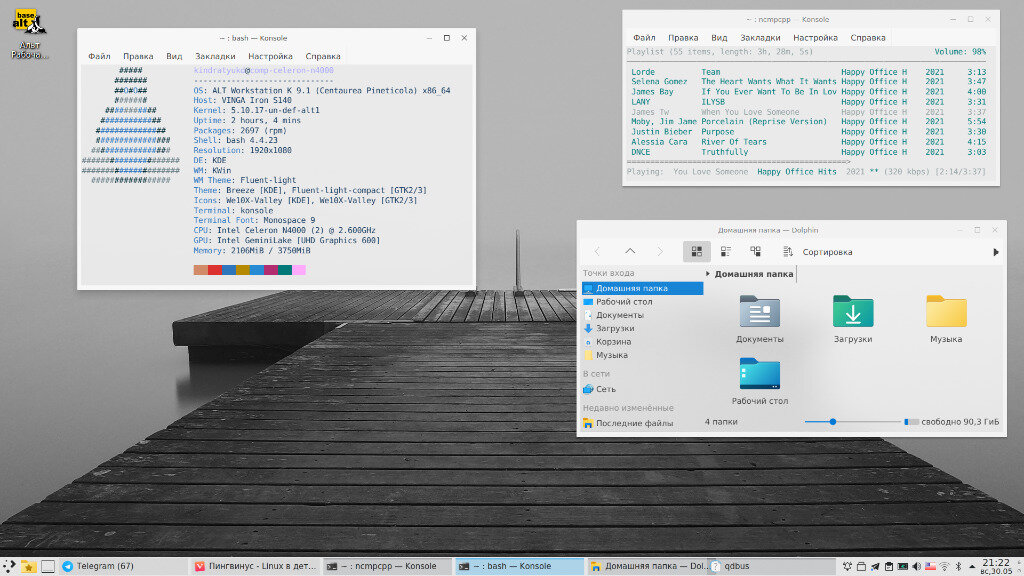
Task: Click Selena Gomez playlist row
Action: tap(808, 82)
